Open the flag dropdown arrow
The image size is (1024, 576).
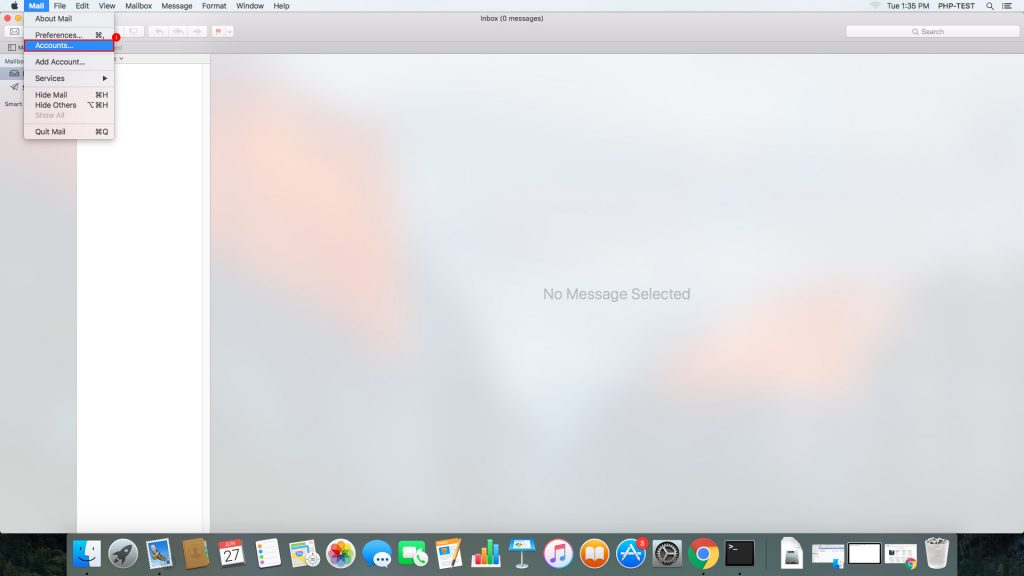click(x=230, y=31)
